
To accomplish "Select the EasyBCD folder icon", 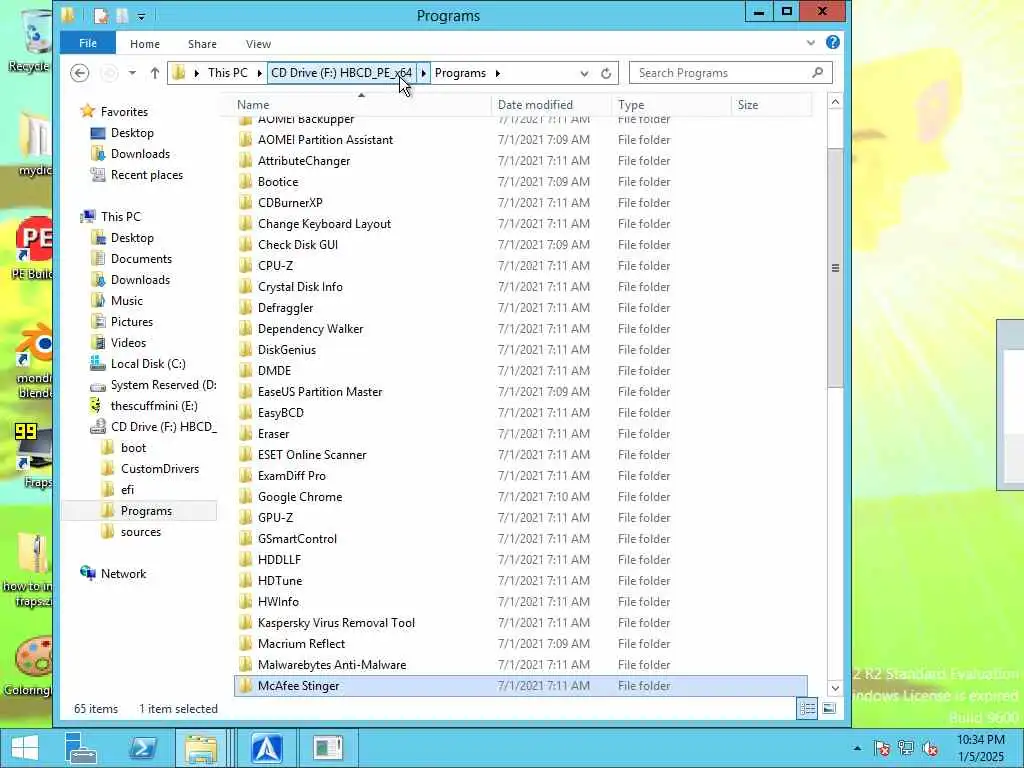I will pos(245,413).
